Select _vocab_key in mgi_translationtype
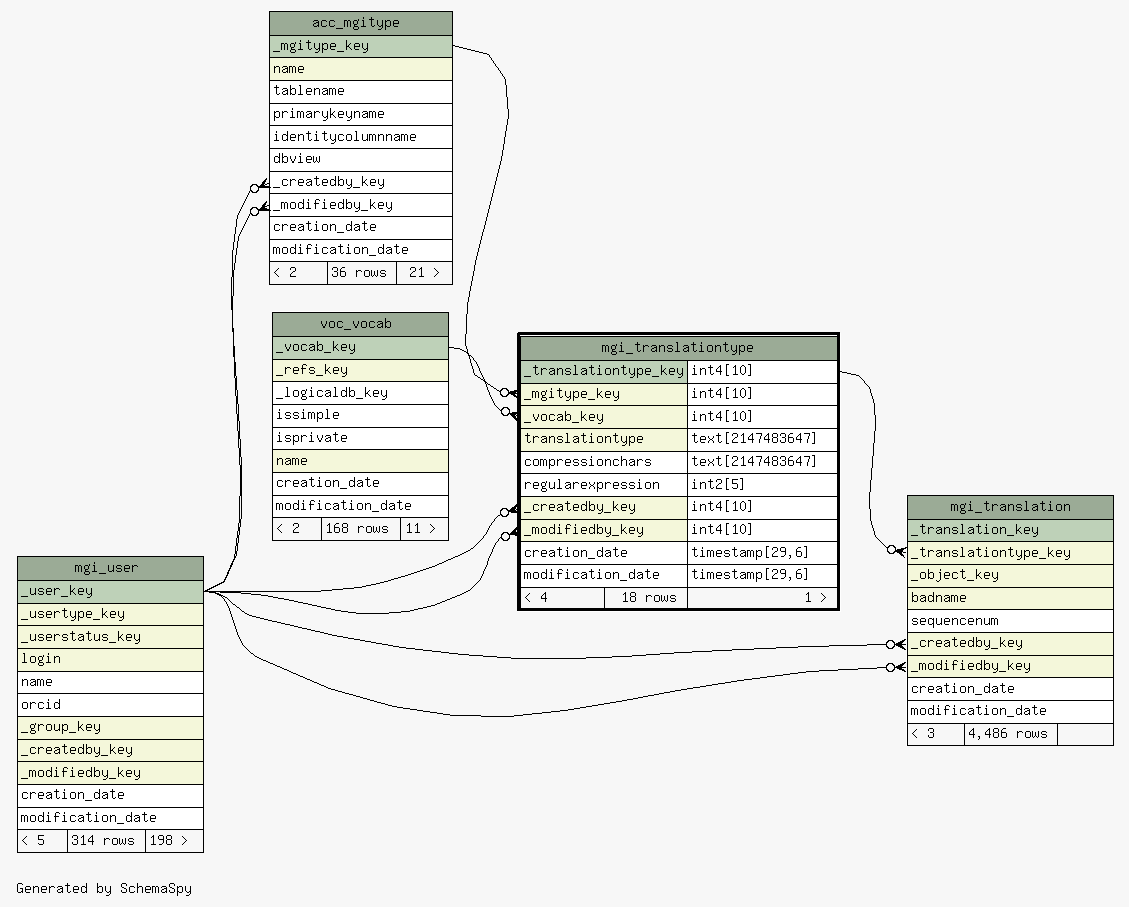 604,417
